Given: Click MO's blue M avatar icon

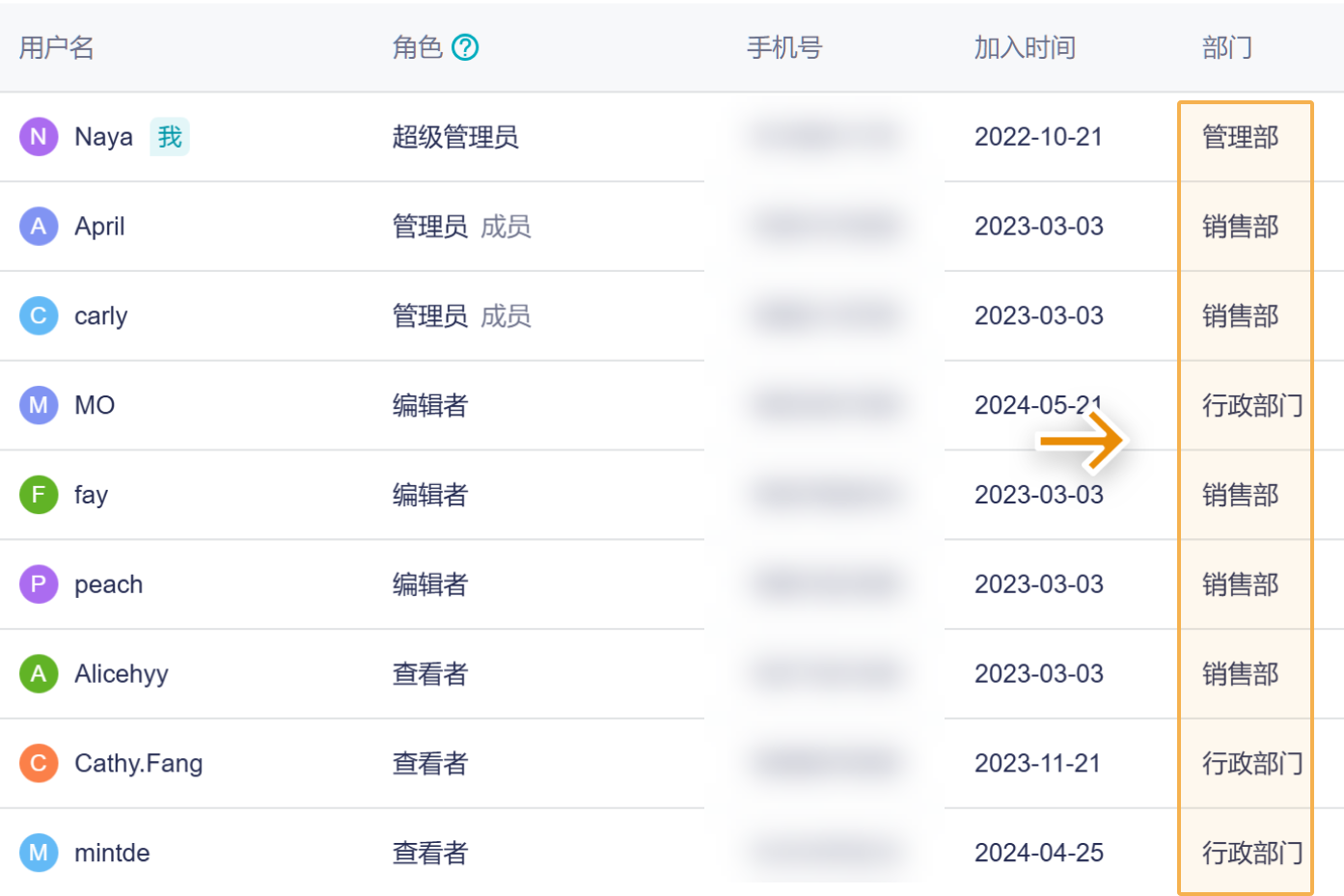Looking at the screenshot, I should pos(39,405).
